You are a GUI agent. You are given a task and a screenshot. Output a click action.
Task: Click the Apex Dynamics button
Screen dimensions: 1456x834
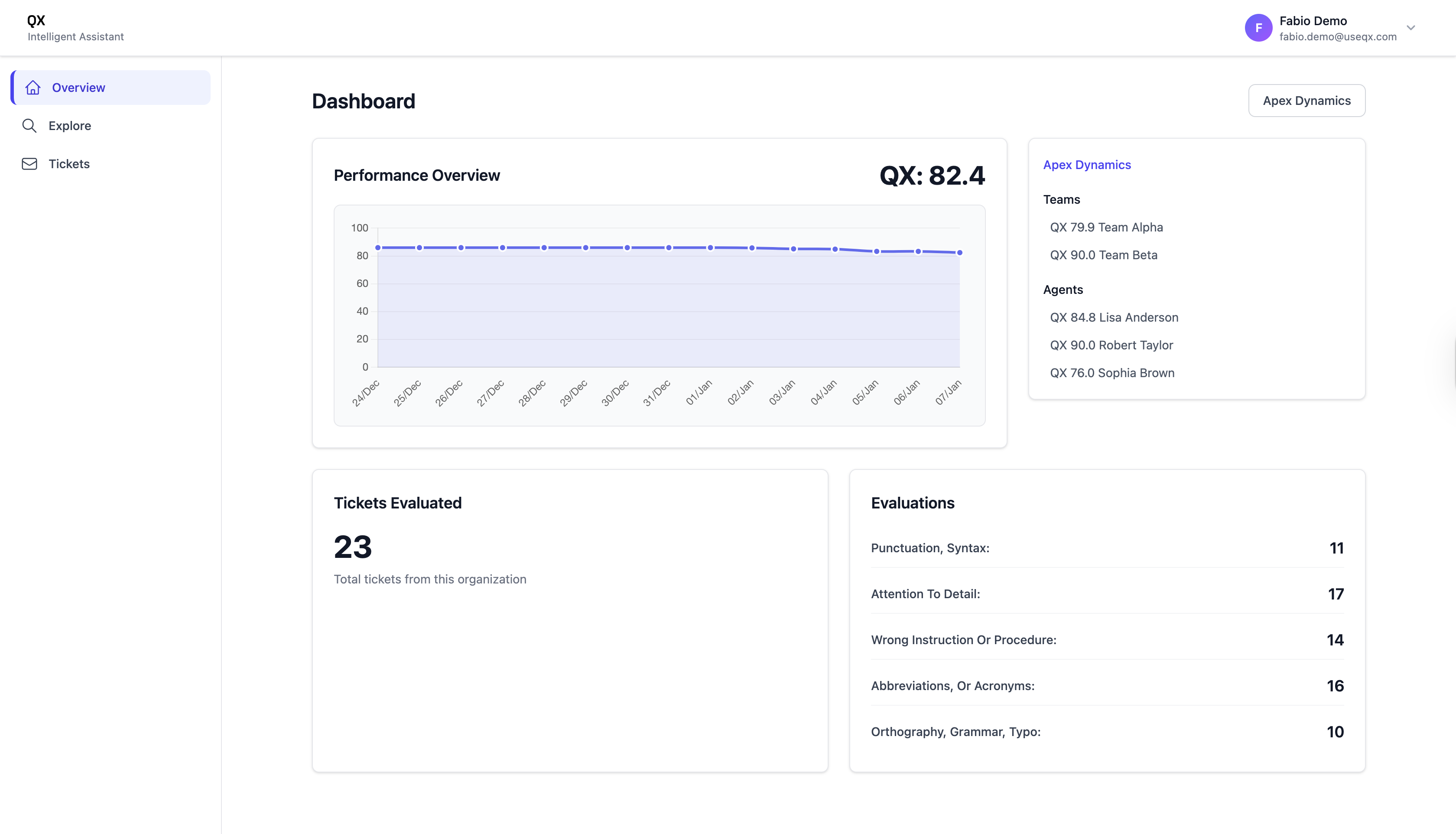(x=1306, y=100)
